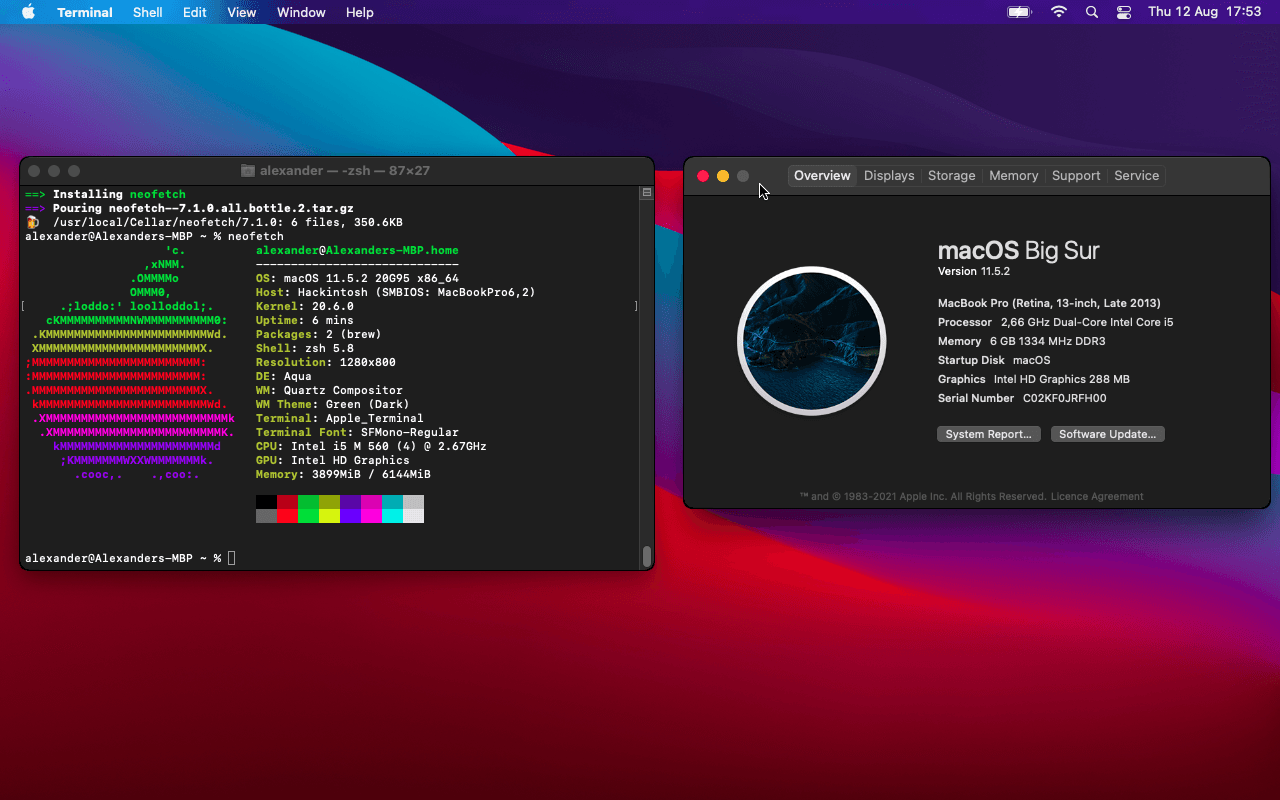Open Software Update
The image size is (1280, 800).
[1107, 434]
